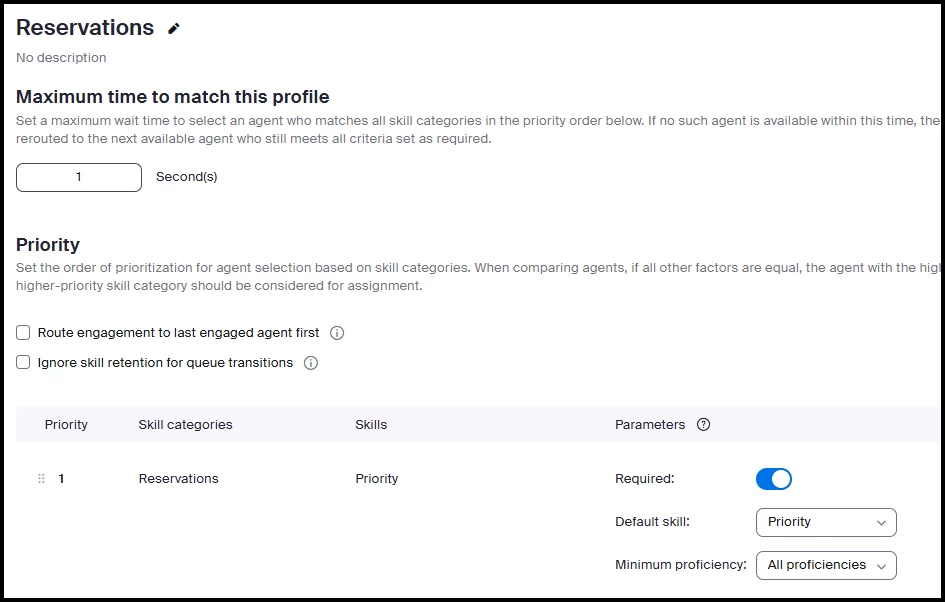
Task: Grab the drag handle for priority row 1
Action: [x=41, y=479]
